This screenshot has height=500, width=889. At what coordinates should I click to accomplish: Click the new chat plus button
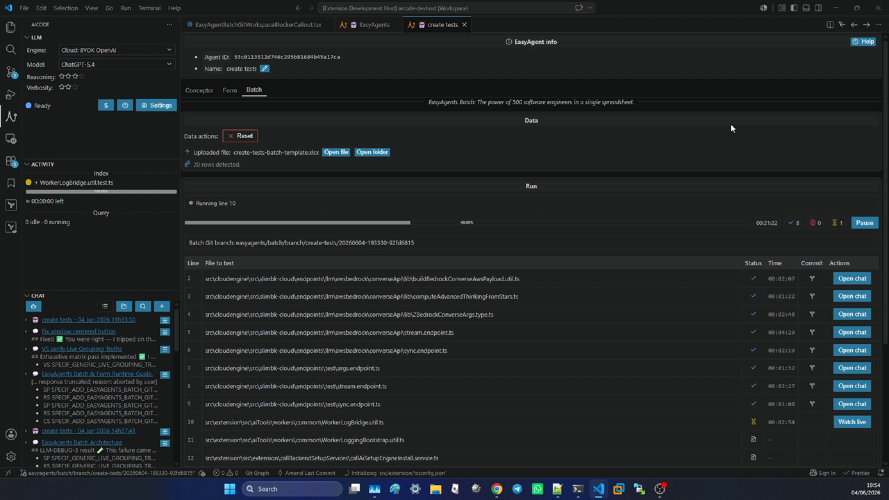162,306
